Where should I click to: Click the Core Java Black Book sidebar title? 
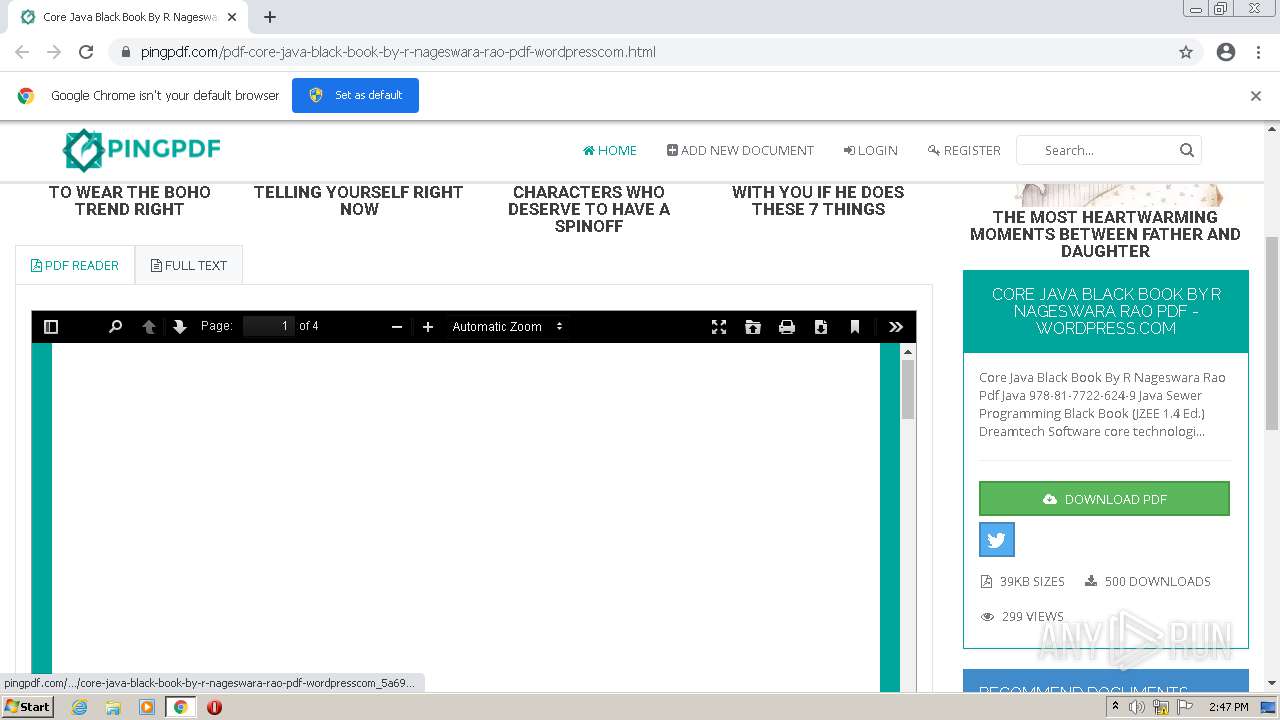pos(1106,311)
